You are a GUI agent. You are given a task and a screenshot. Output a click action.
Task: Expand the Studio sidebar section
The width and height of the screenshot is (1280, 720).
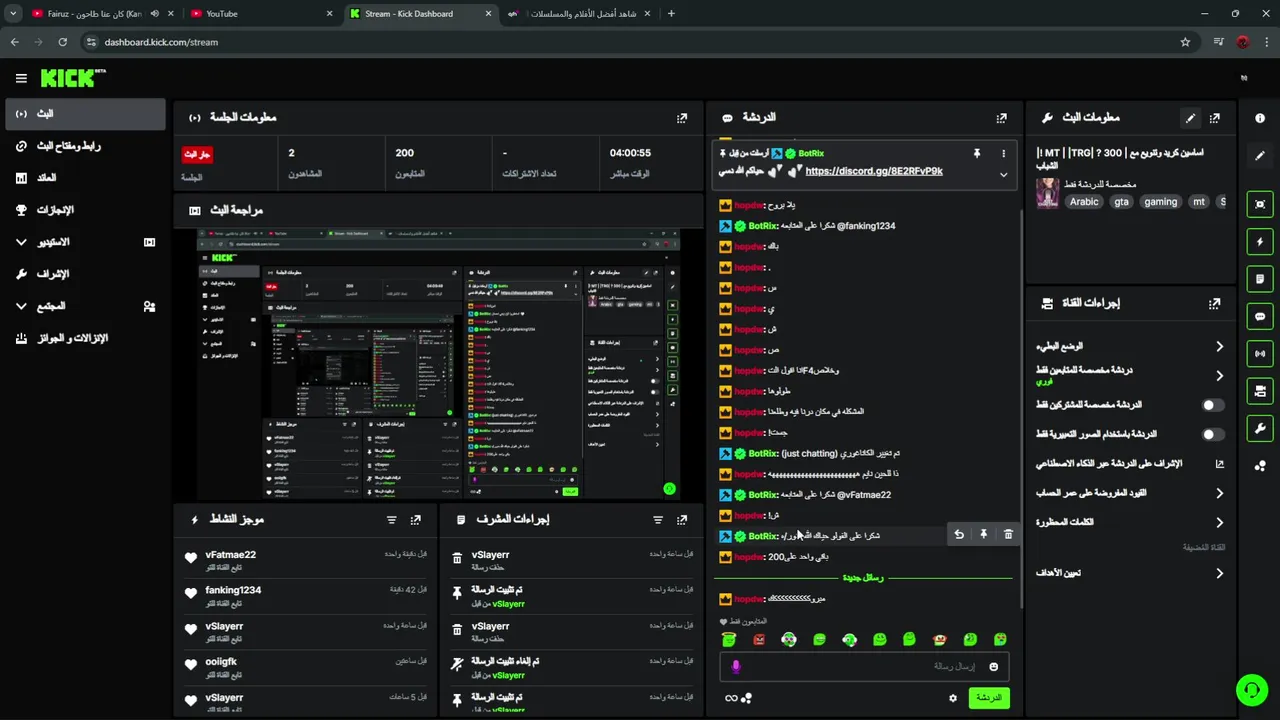[85, 242]
